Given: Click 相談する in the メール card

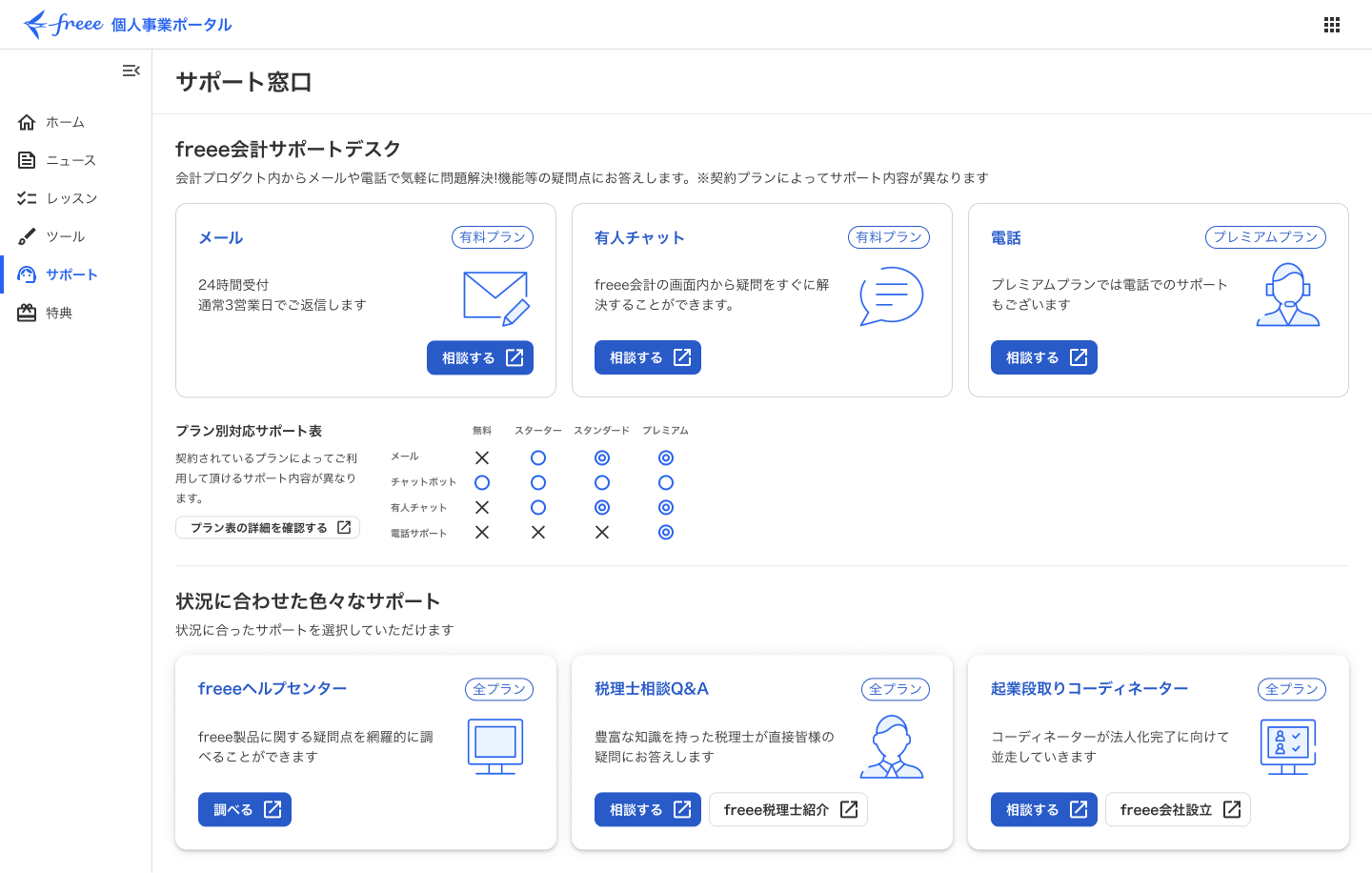Looking at the screenshot, I should [480, 357].
